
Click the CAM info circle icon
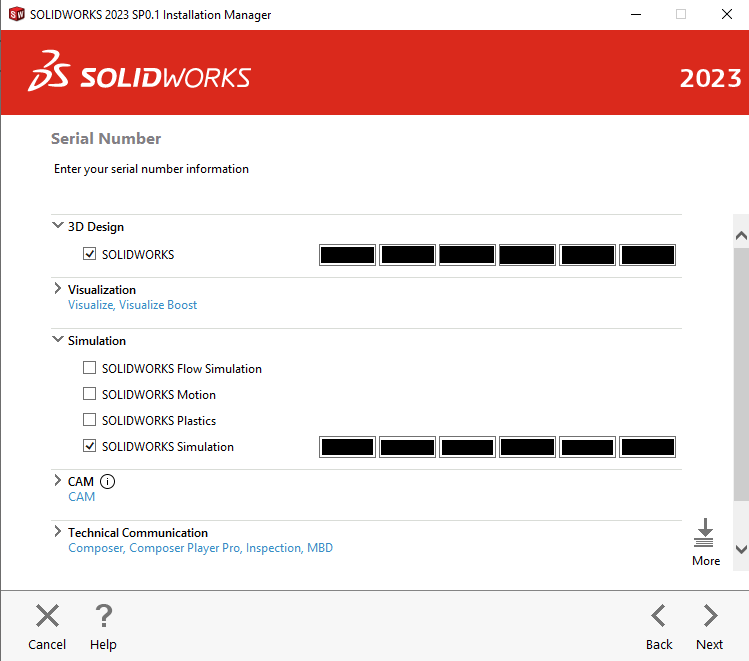[x=108, y=482]
